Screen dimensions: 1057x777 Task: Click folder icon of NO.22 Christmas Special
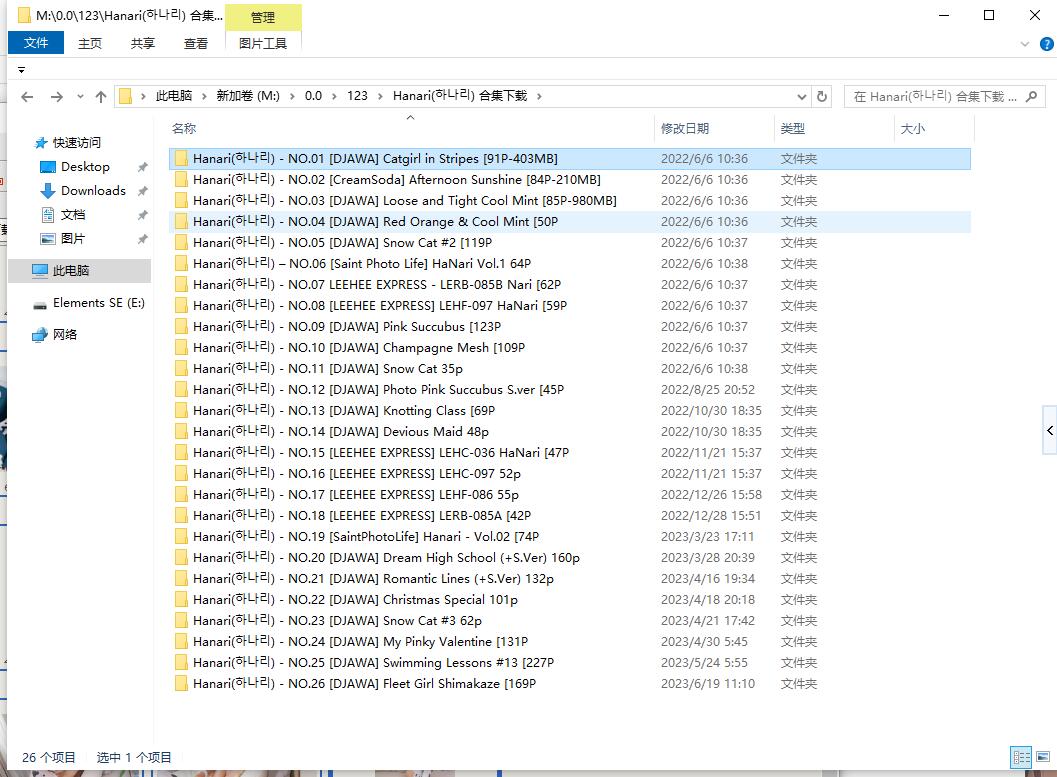click(x=181, y=600)
